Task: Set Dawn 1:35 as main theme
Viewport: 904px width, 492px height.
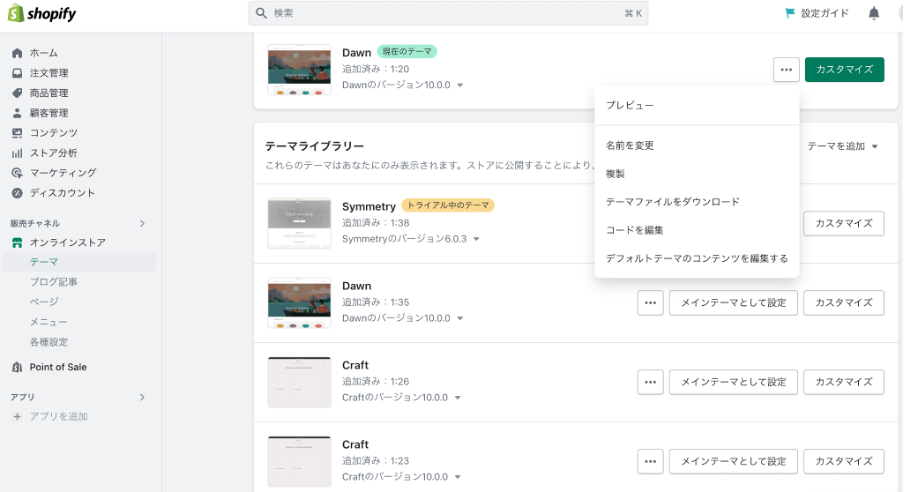Action: pyautogui.click(x=733, y=303)
